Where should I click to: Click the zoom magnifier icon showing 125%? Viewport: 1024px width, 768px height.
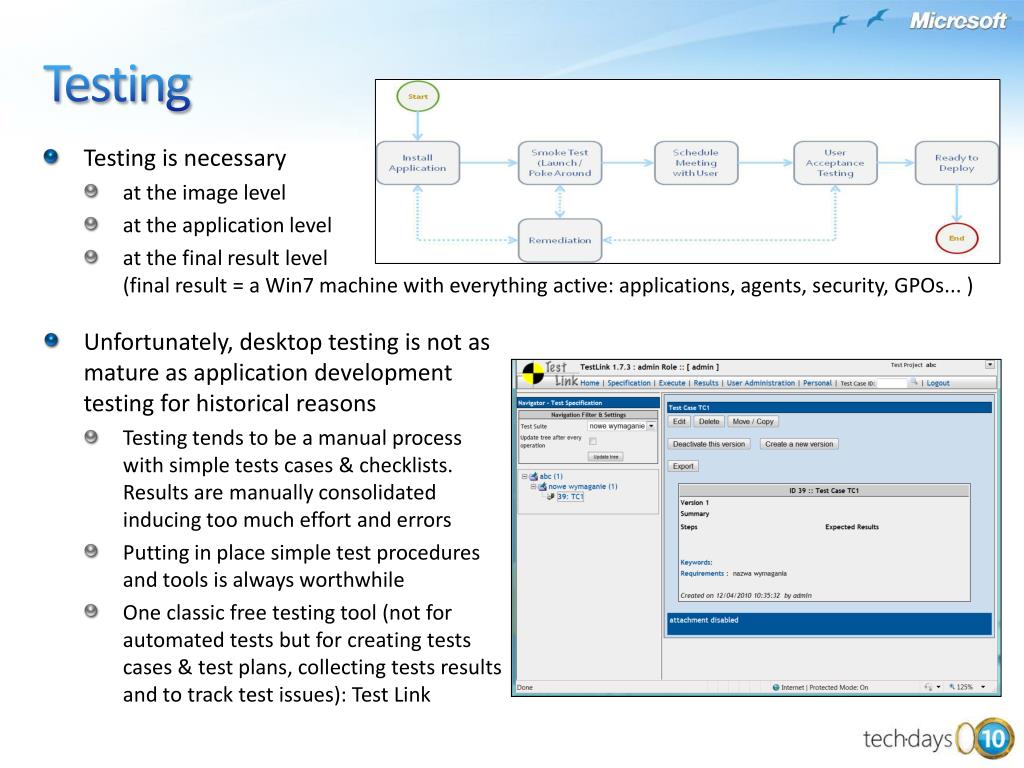click(952, 687)
